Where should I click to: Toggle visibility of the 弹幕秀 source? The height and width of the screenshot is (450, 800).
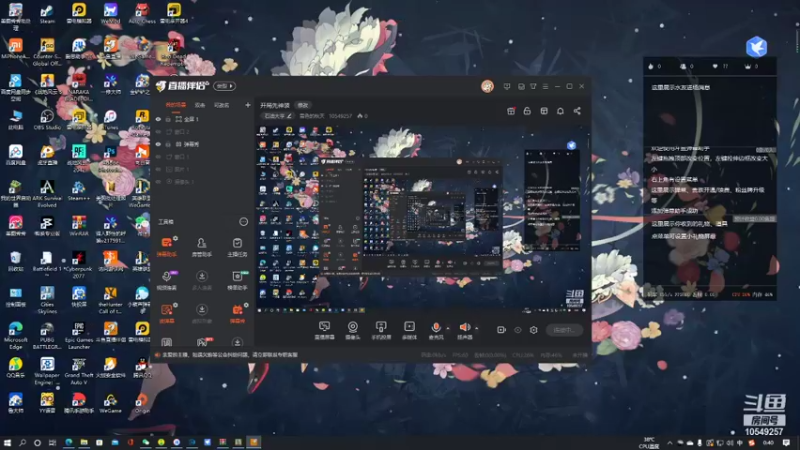click(158, 144)
